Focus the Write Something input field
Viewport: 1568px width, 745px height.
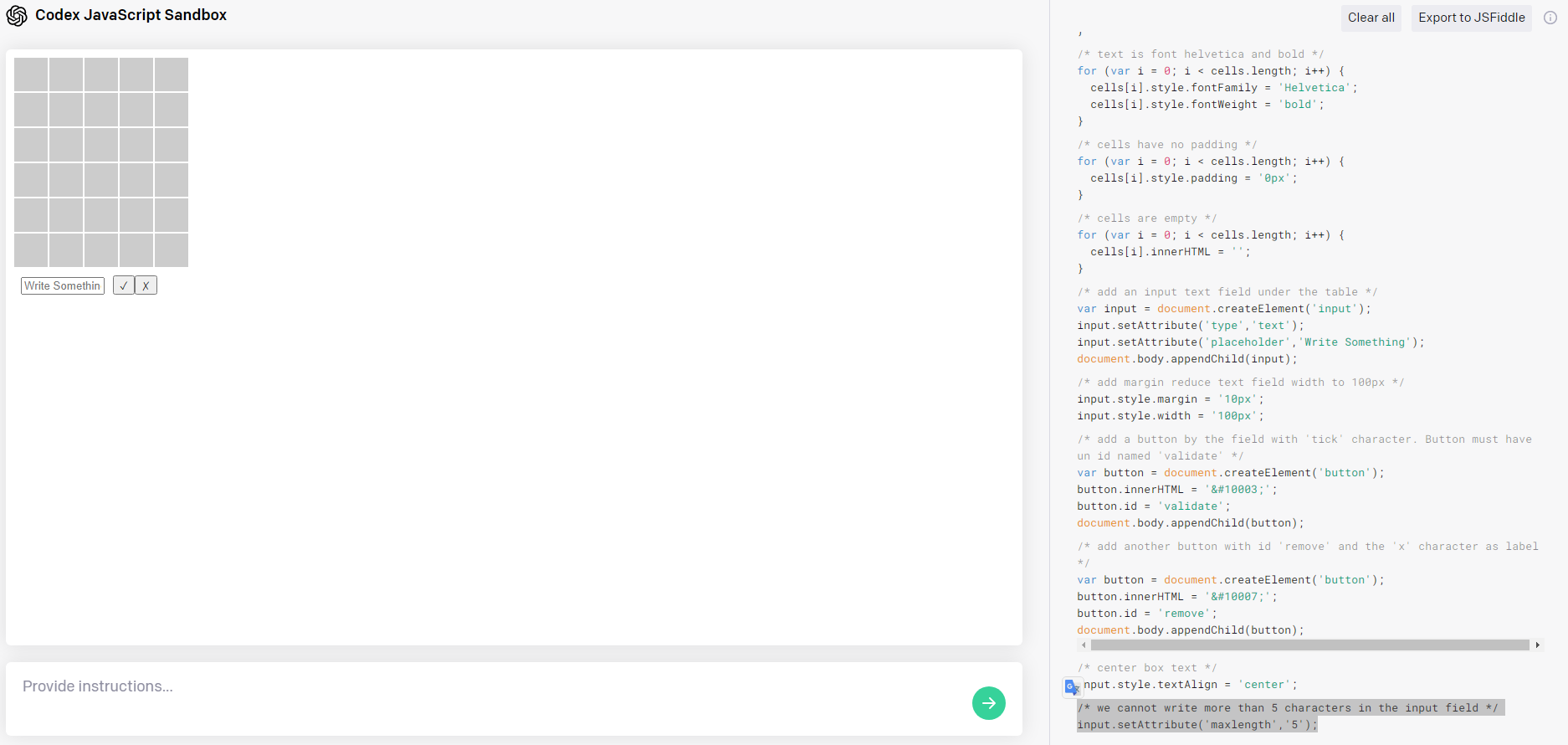(63, 285)
